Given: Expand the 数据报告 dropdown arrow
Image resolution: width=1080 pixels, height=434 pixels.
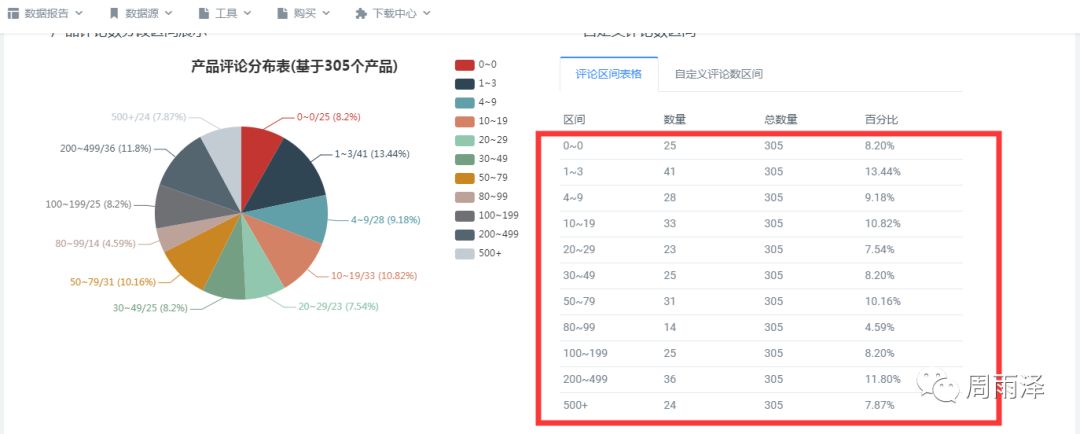Looking at the screenshot, I should pyautogui.click(x=79, y=14).
